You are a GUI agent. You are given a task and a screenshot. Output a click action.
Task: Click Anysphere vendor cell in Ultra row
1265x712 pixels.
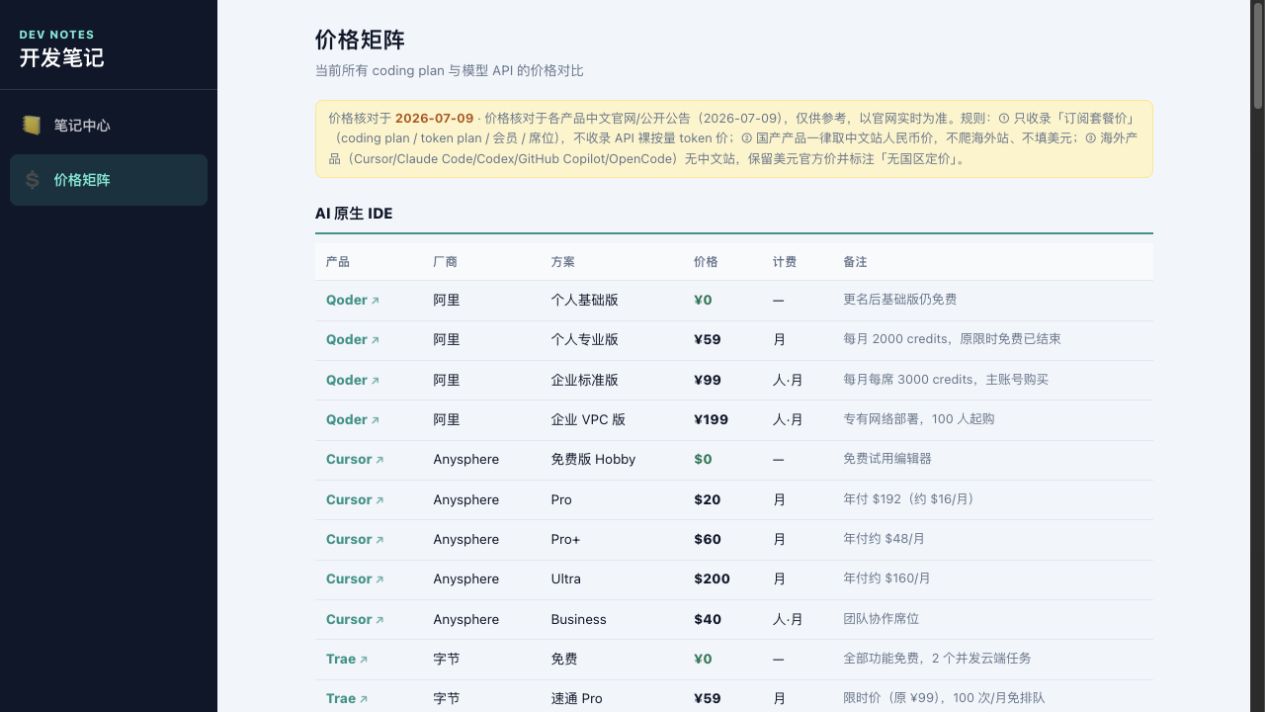(466, 578)
